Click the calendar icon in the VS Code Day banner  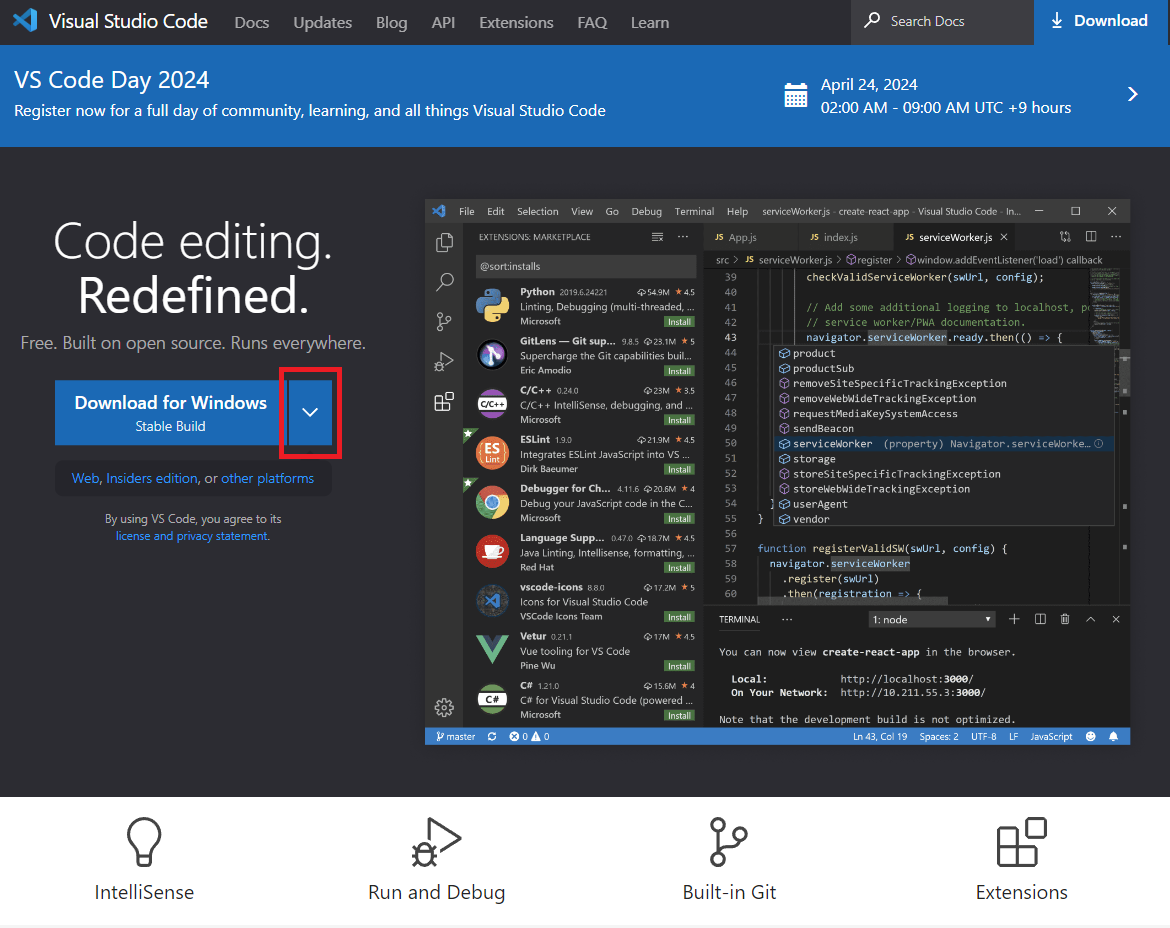[x=795, y=95]
